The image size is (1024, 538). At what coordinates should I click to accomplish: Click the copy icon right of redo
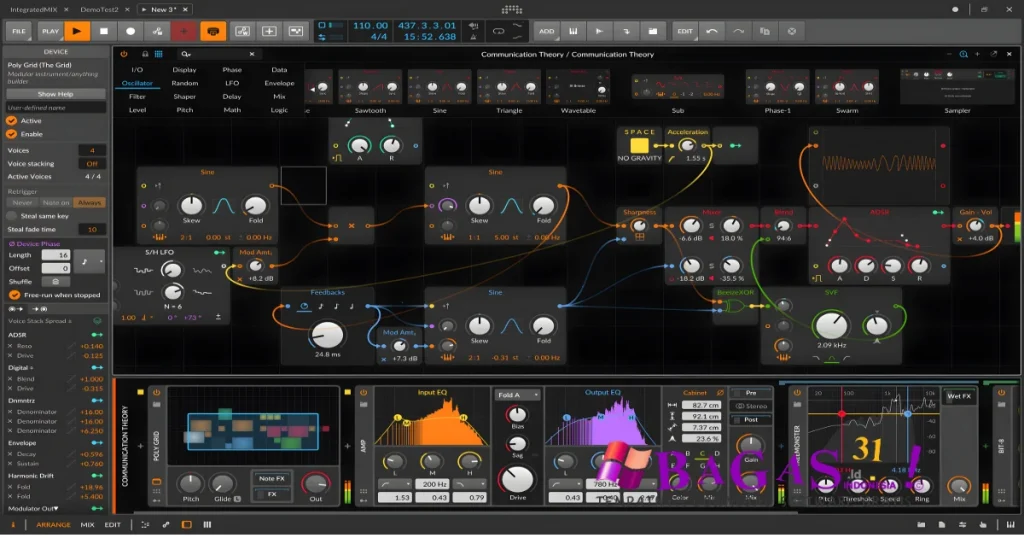[x=765, y=31]
